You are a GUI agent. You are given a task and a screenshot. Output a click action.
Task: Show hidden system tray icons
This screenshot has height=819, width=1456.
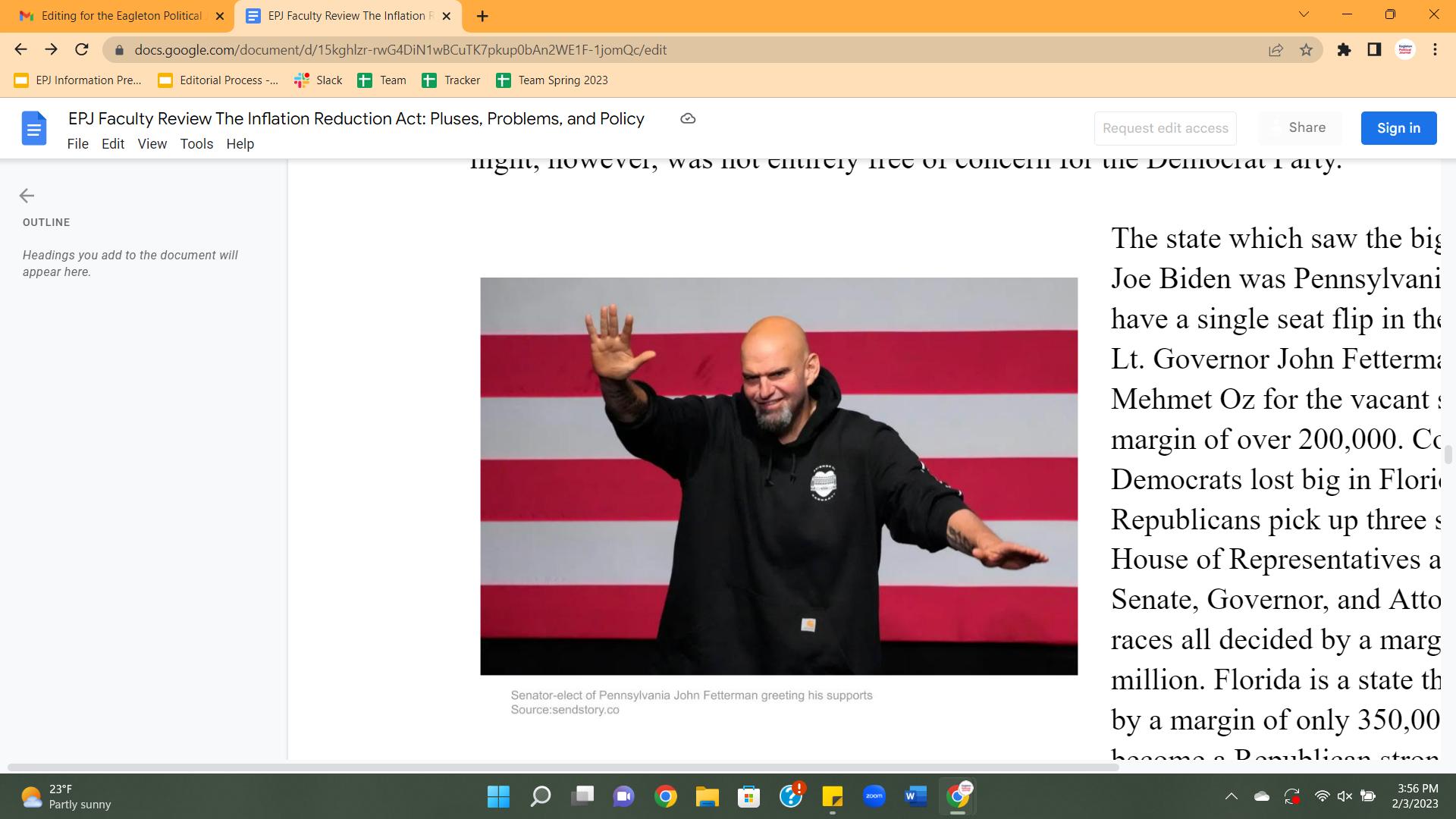1231,796
